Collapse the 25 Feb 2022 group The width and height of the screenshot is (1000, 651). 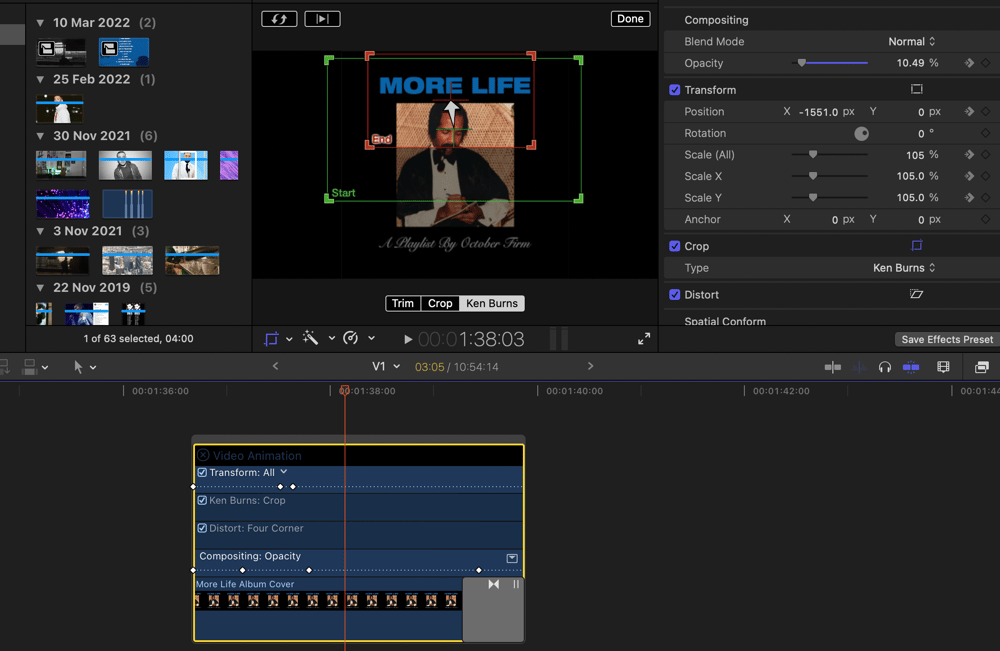pos(40,80)
